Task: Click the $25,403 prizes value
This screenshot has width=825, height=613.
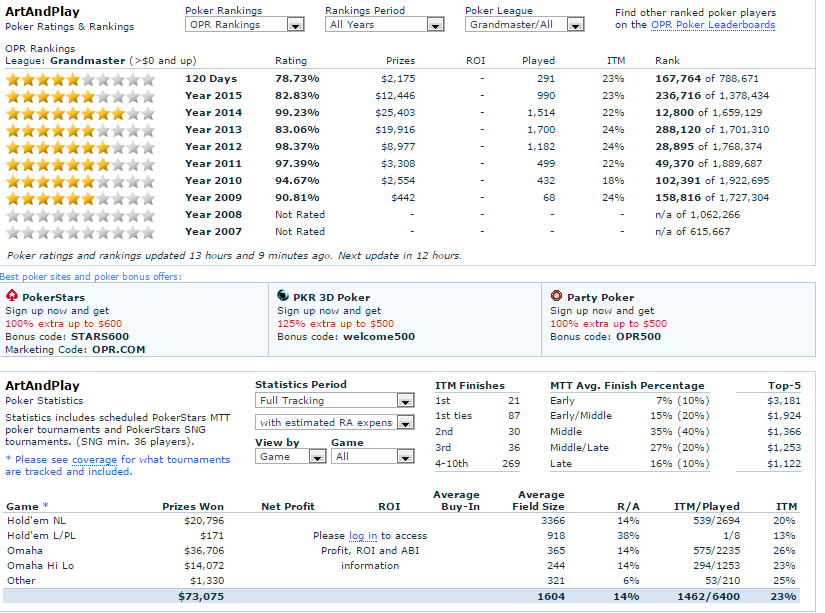Action: tap(395, 113)
